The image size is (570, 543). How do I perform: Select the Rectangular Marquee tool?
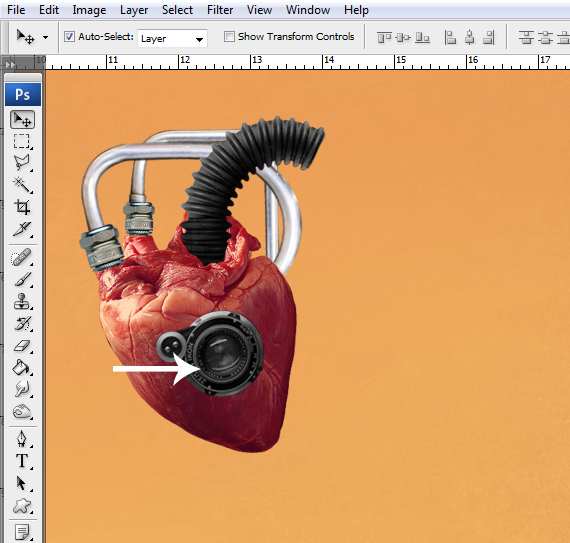click(x=22, y=141)
